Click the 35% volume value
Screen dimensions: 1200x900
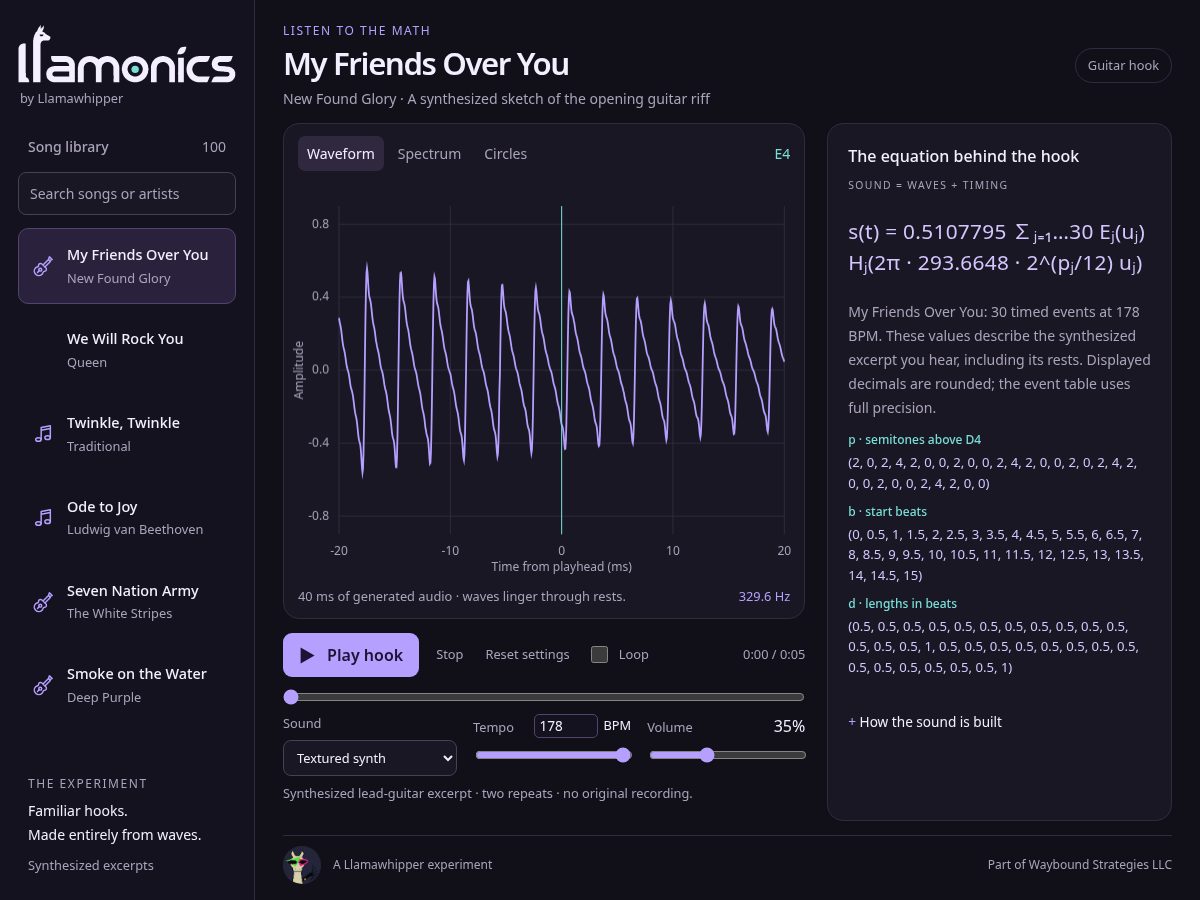(789, 726)
